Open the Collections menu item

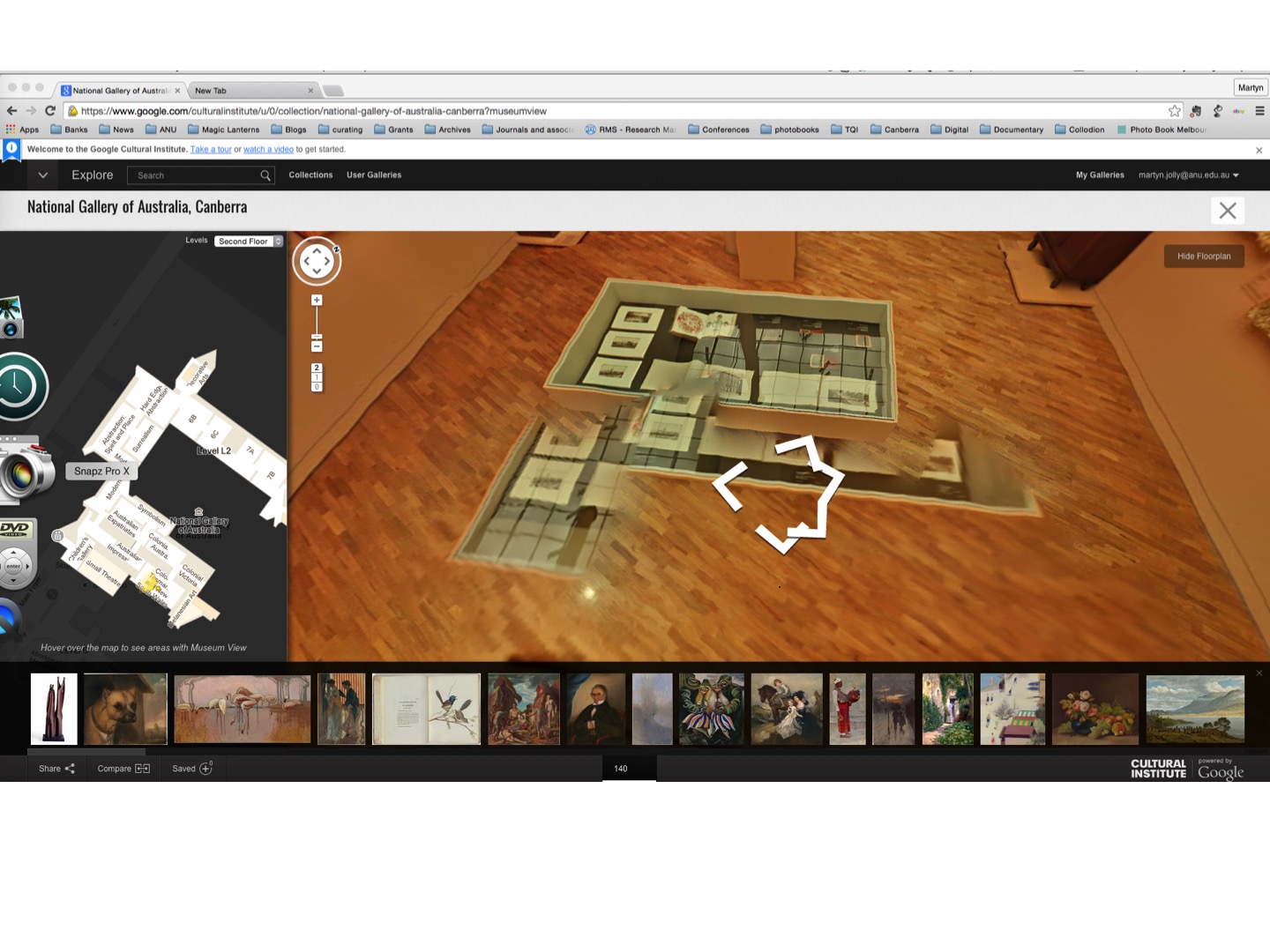[310, 175]
